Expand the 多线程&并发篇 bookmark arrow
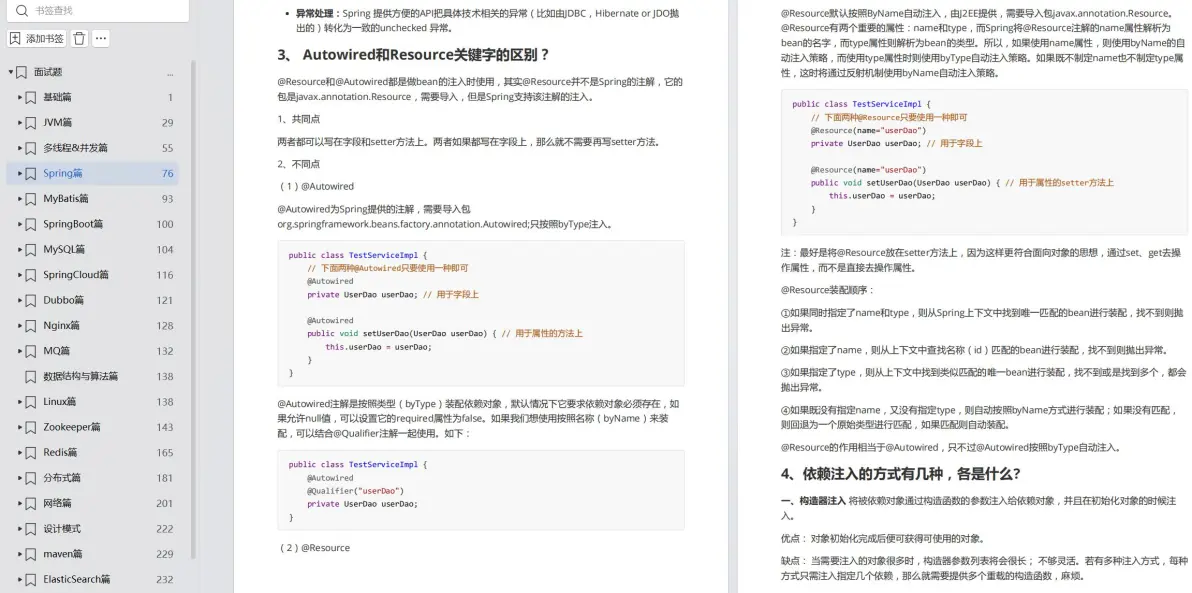Image resolution: width=1192 pixels, height=593 pixels. click(x=20, y=147)
